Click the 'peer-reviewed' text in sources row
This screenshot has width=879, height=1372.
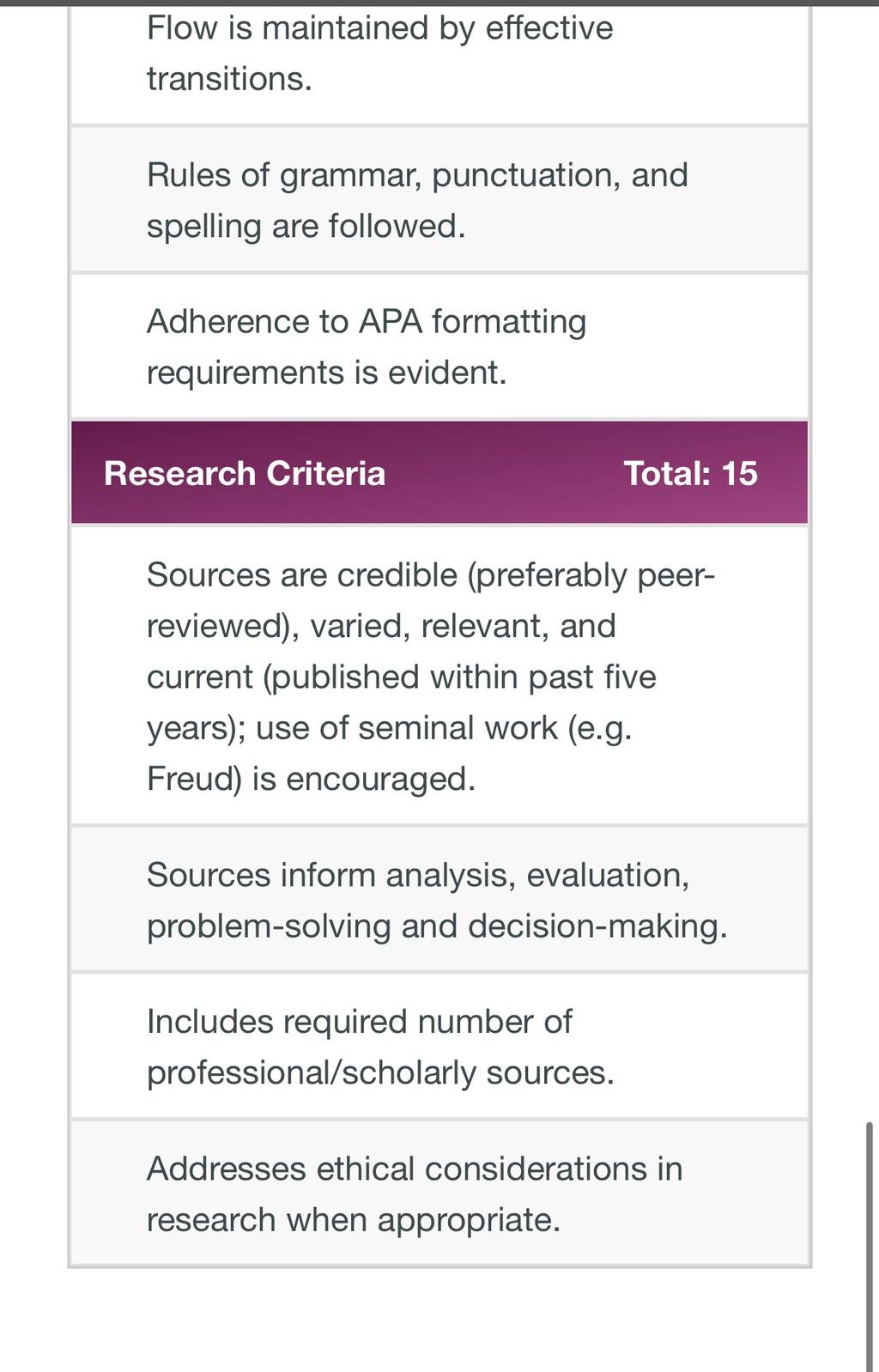point(431,600)
